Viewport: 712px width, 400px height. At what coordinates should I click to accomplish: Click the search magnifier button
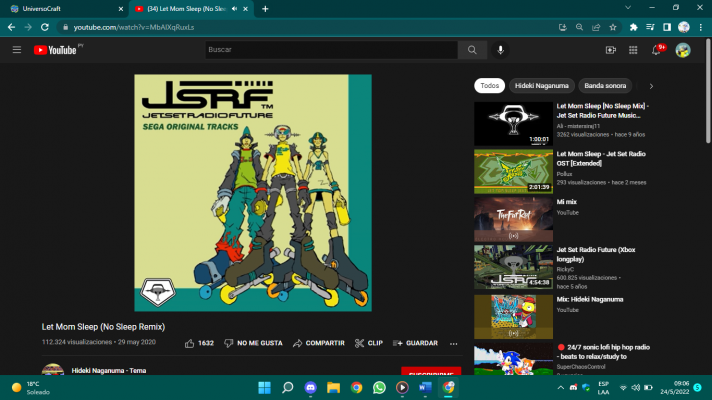tap(472, 49)
